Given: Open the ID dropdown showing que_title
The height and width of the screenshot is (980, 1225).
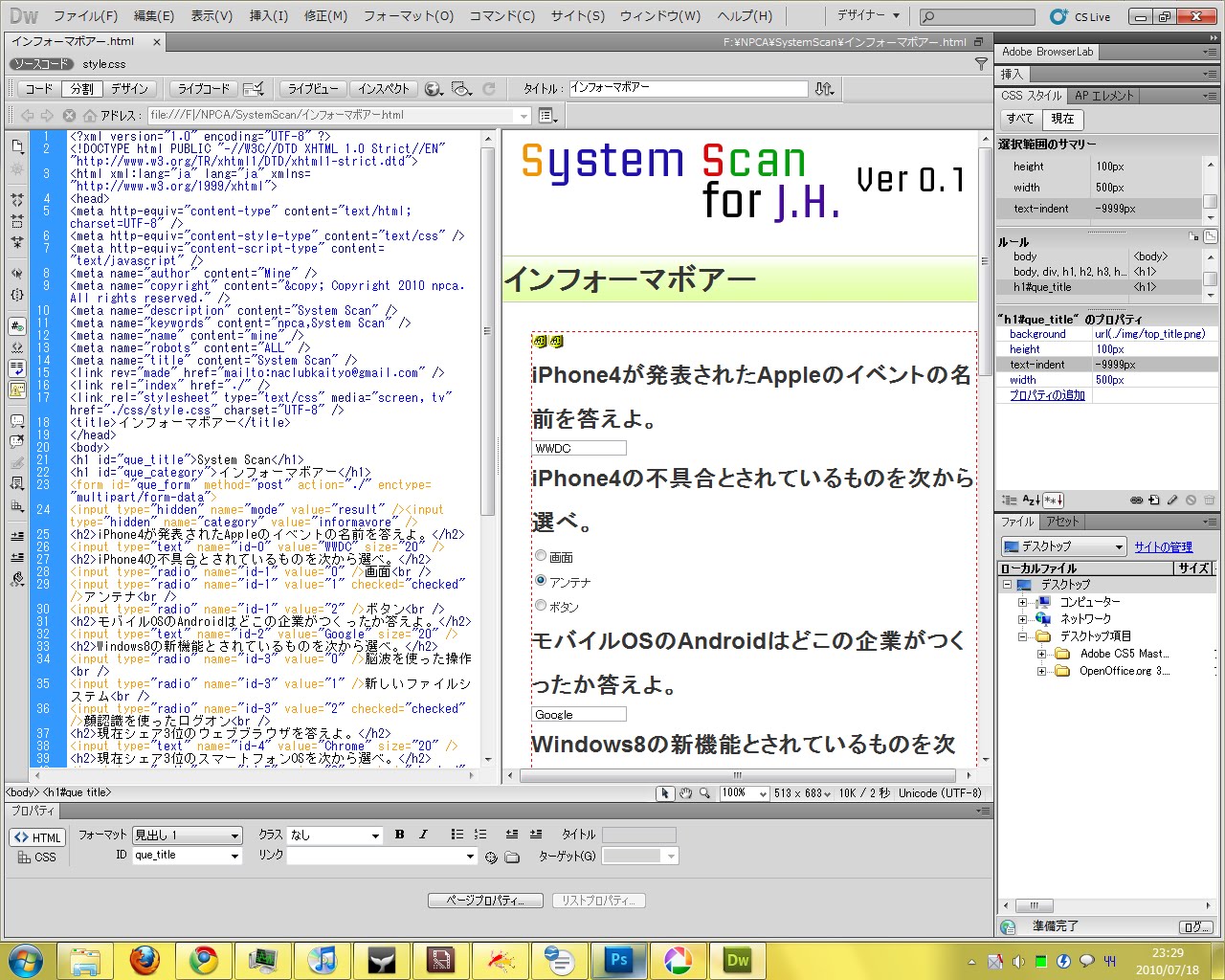Looking at the screenshot, I should pos(187,856).
